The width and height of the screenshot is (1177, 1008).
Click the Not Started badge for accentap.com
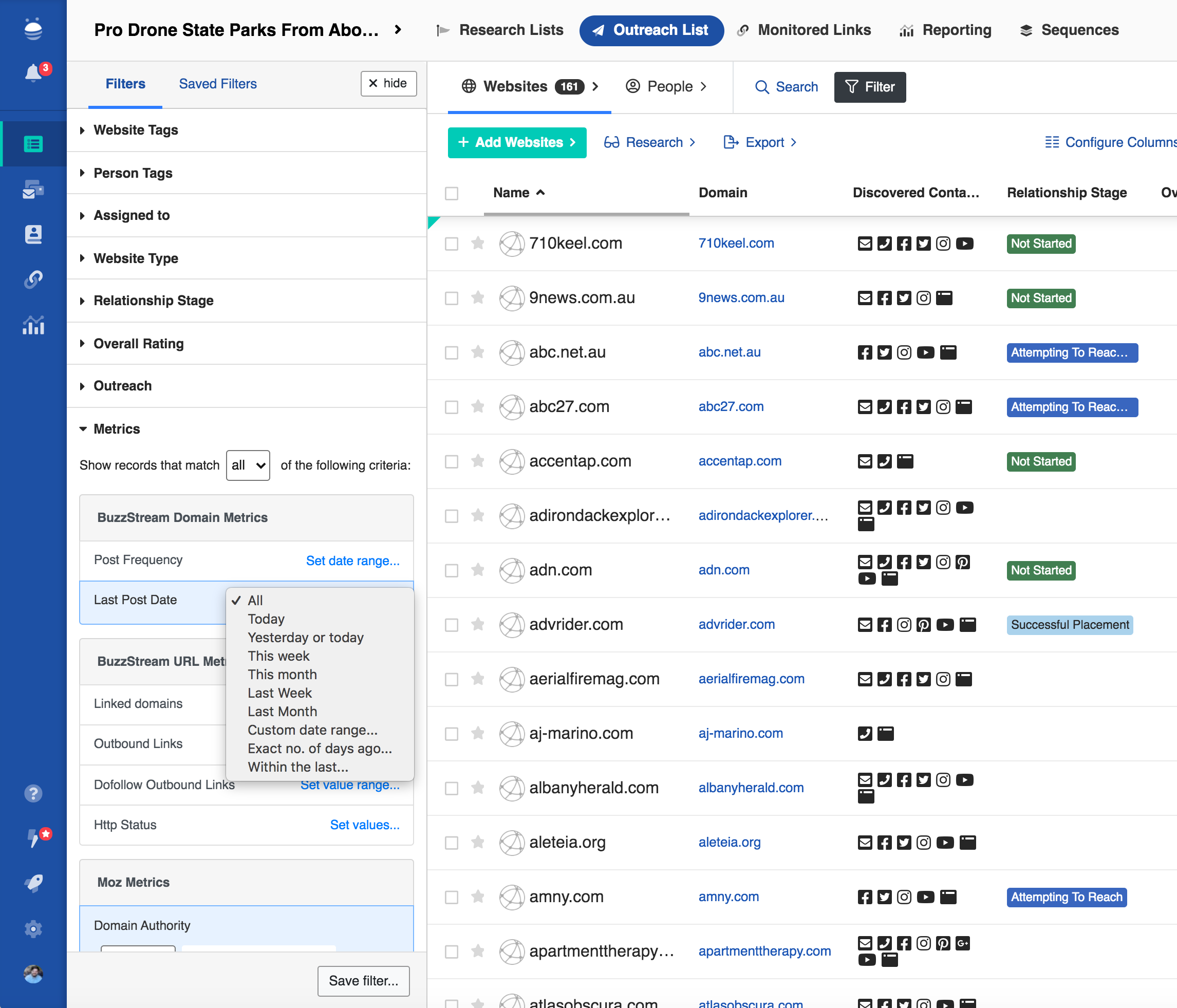[x=1041, y=461]
